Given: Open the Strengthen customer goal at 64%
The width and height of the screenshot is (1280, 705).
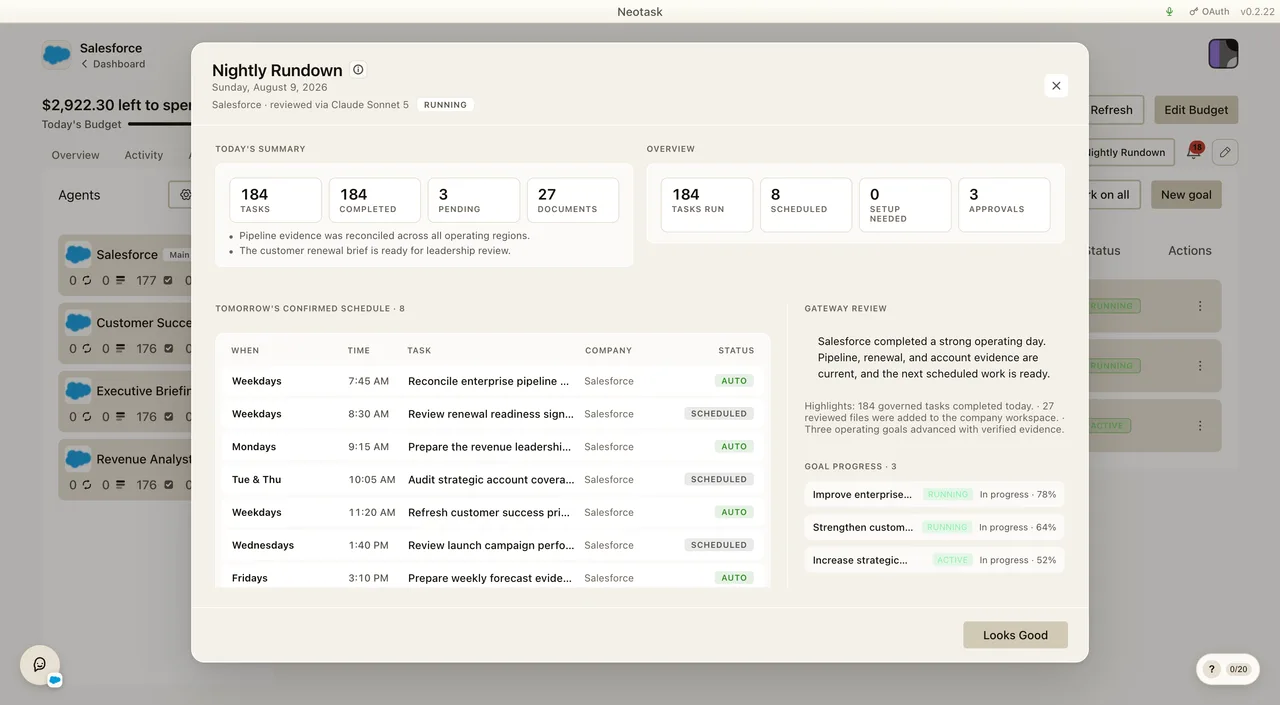Looking at the screenshot, I should click(x=934, y=527).
